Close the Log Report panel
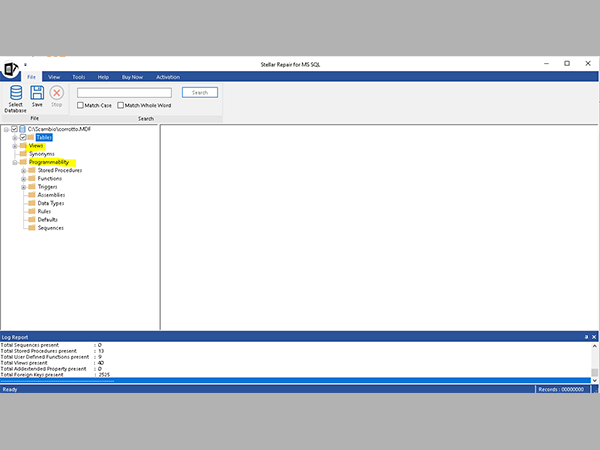The image size is (600, 450). click(x=594, y=337)
